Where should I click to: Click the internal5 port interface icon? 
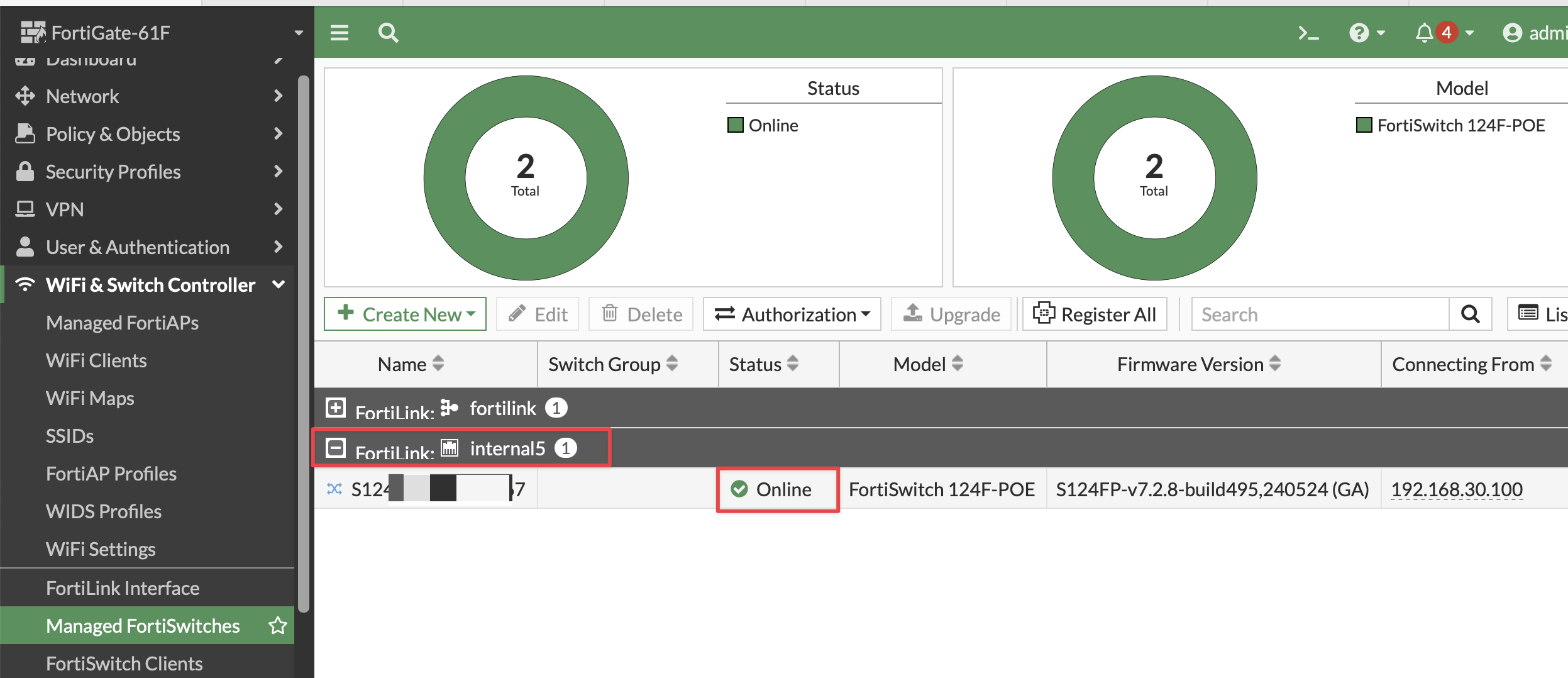pos(449,448)
